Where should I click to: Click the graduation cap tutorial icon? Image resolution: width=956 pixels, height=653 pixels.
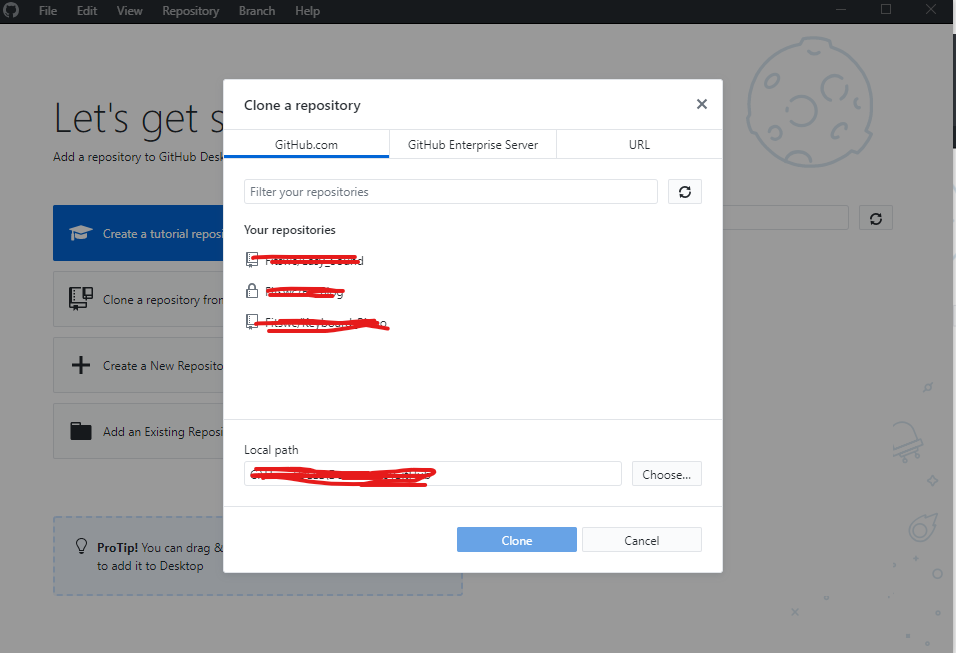(80, 233)
